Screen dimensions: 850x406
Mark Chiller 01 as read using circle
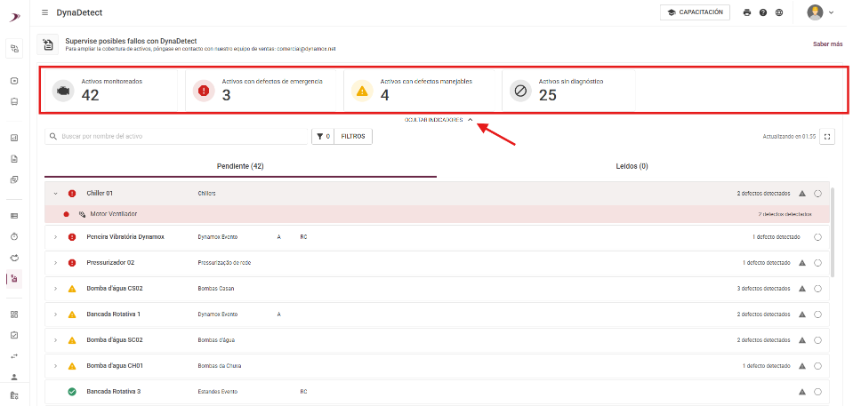(818, 193)
